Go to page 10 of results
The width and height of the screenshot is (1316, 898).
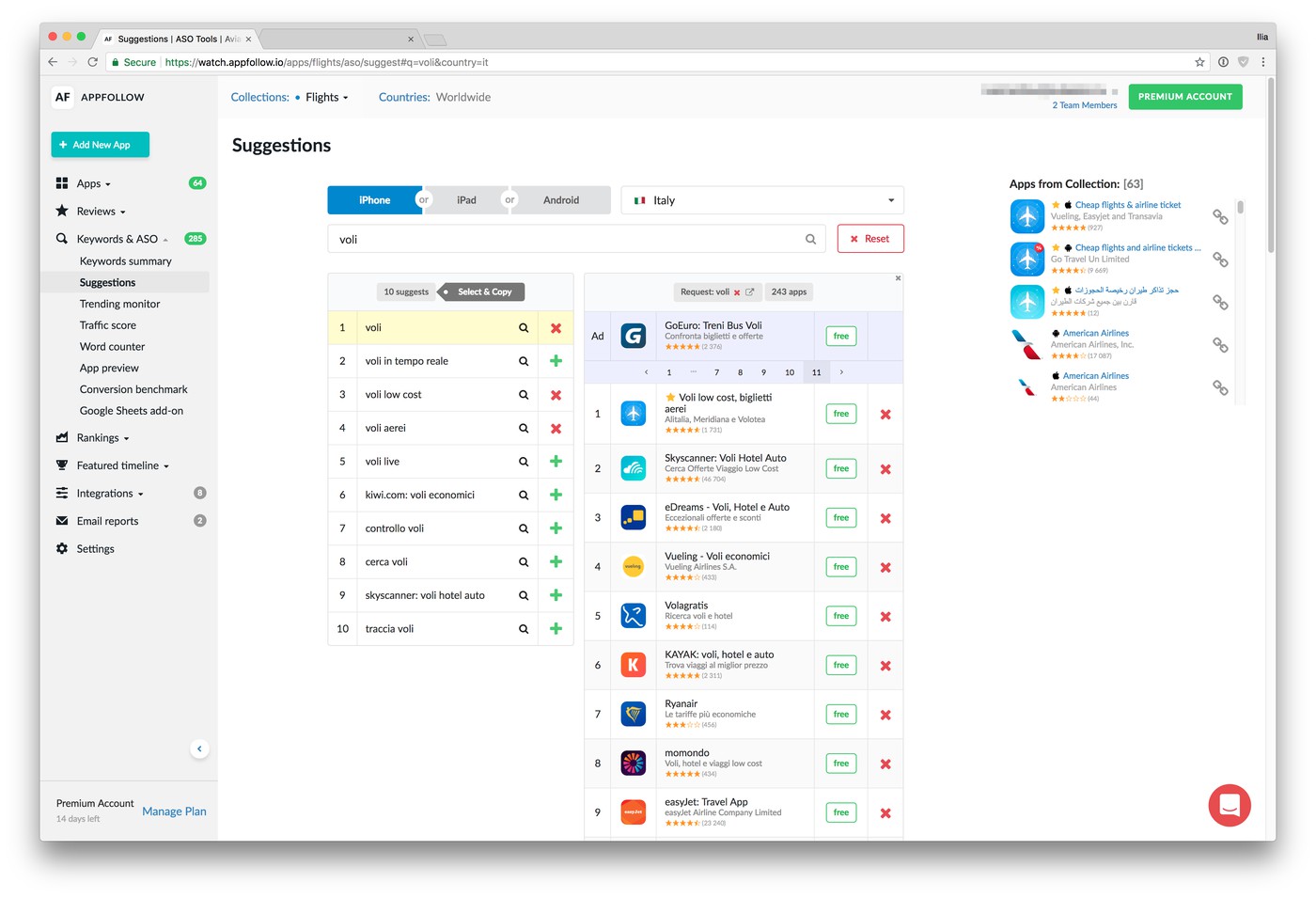(790, 372)
